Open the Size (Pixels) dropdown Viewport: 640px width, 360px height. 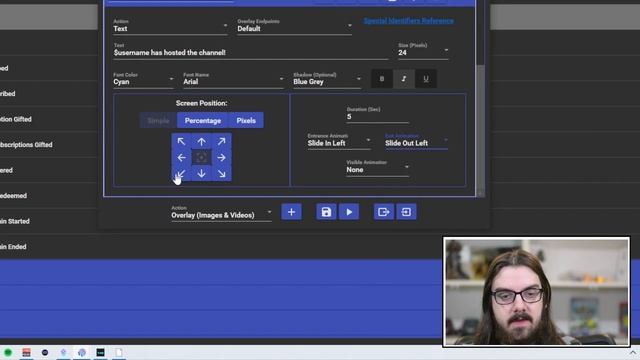(x=423, y=51)
